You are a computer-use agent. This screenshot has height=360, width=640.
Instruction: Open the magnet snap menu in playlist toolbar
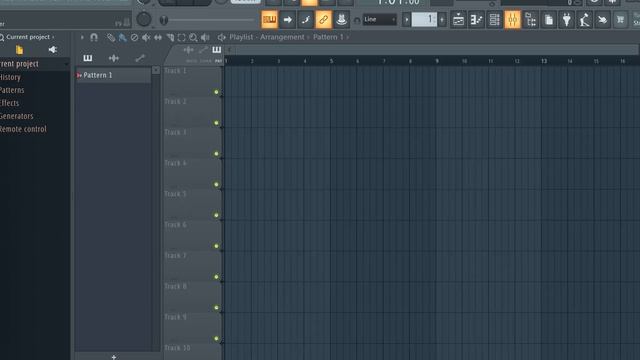94,38
